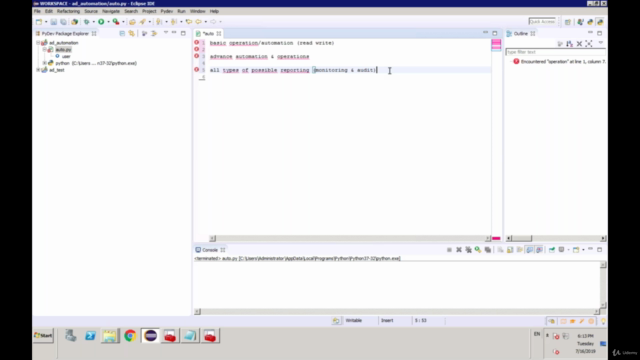
Task: Select the Console tab
Action: tap(210, 250)
